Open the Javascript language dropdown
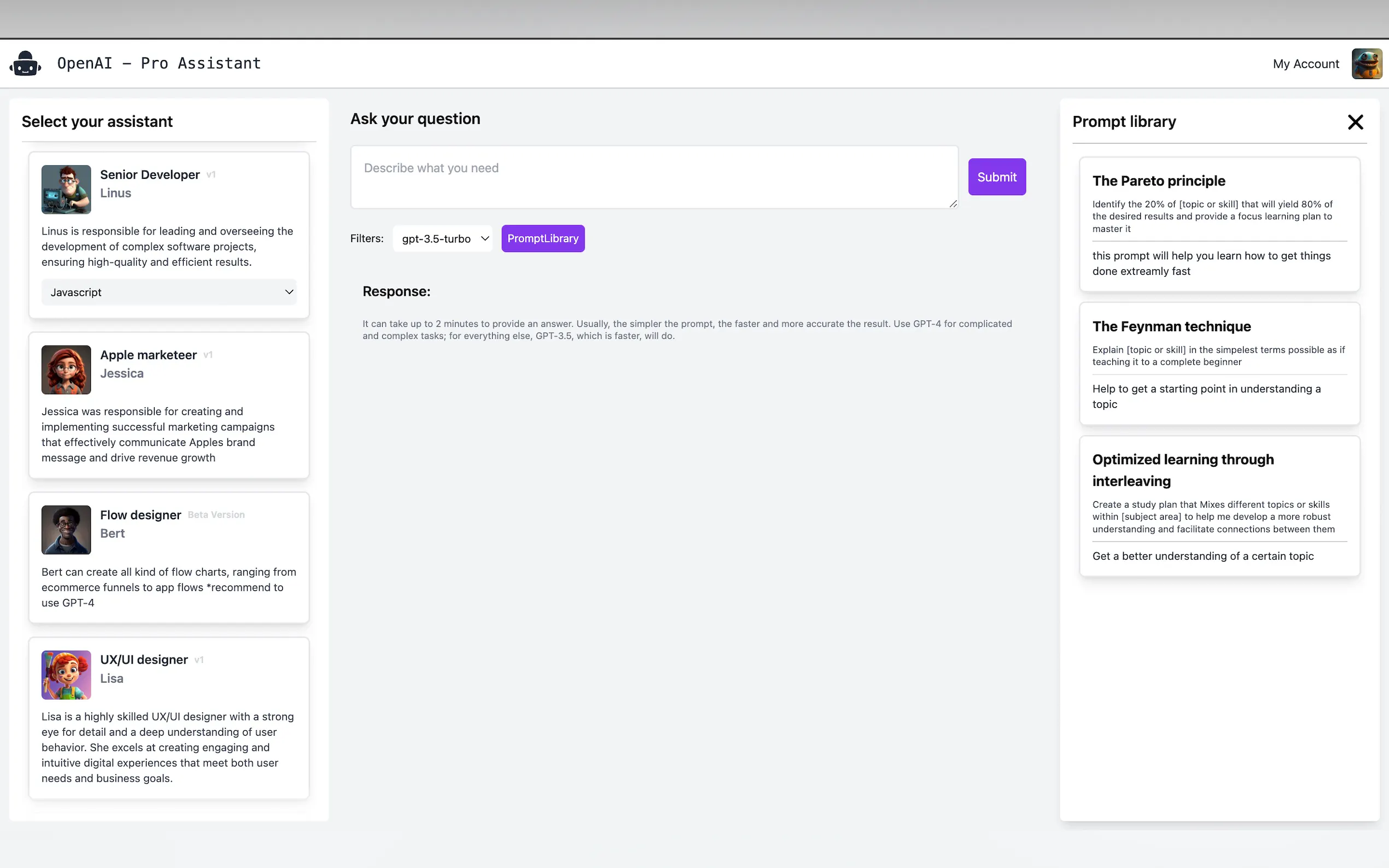 [169, 292]
